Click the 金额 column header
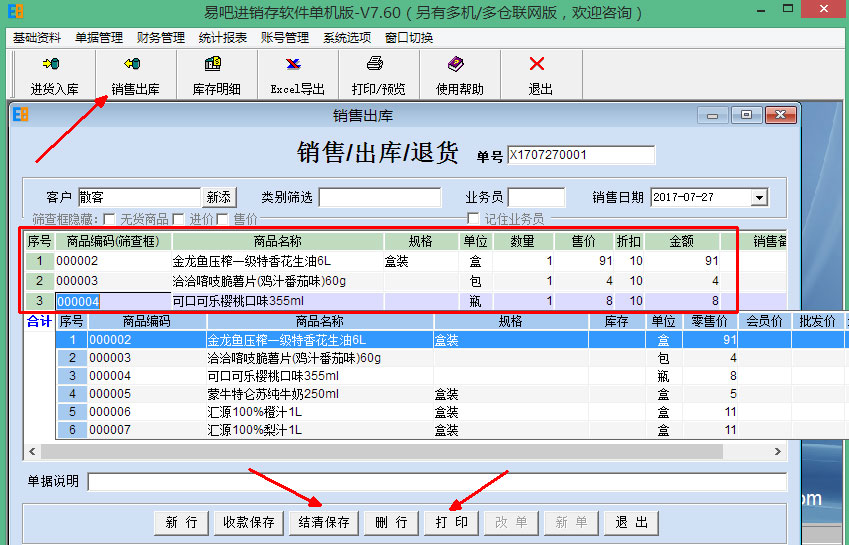The width and height of the screenshot is (849, 545). click(x=681, y=241)
